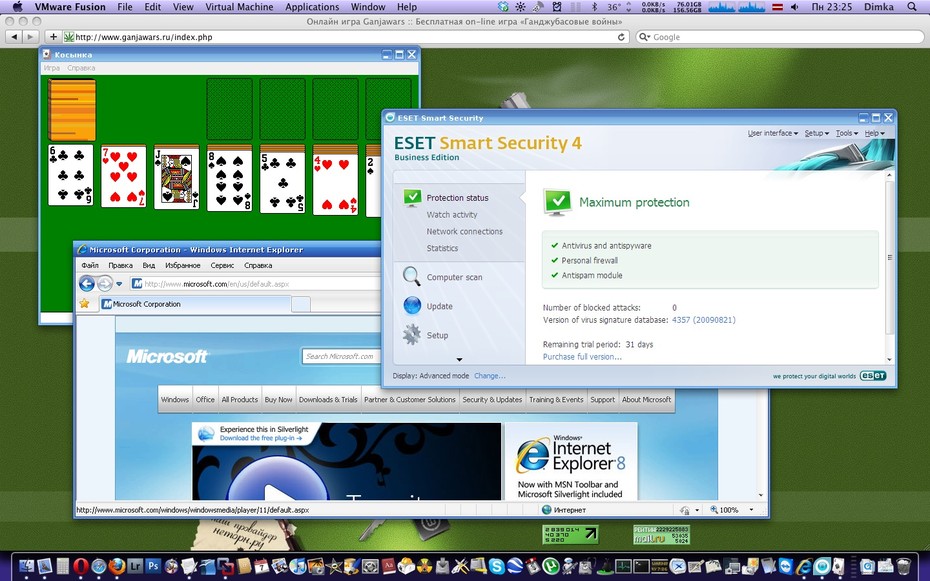The image size is (930, 581).
Task: Click Change display mode link in ESET
Action: 489,376
